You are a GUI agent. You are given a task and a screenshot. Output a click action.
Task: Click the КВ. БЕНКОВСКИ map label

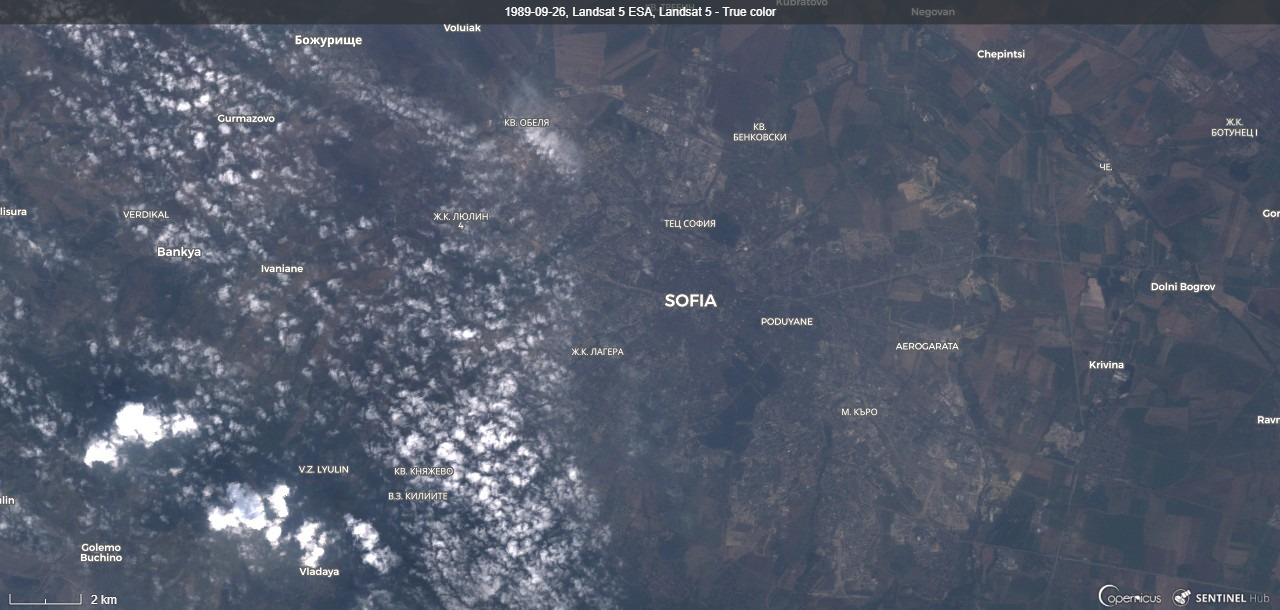pos(760,132)
